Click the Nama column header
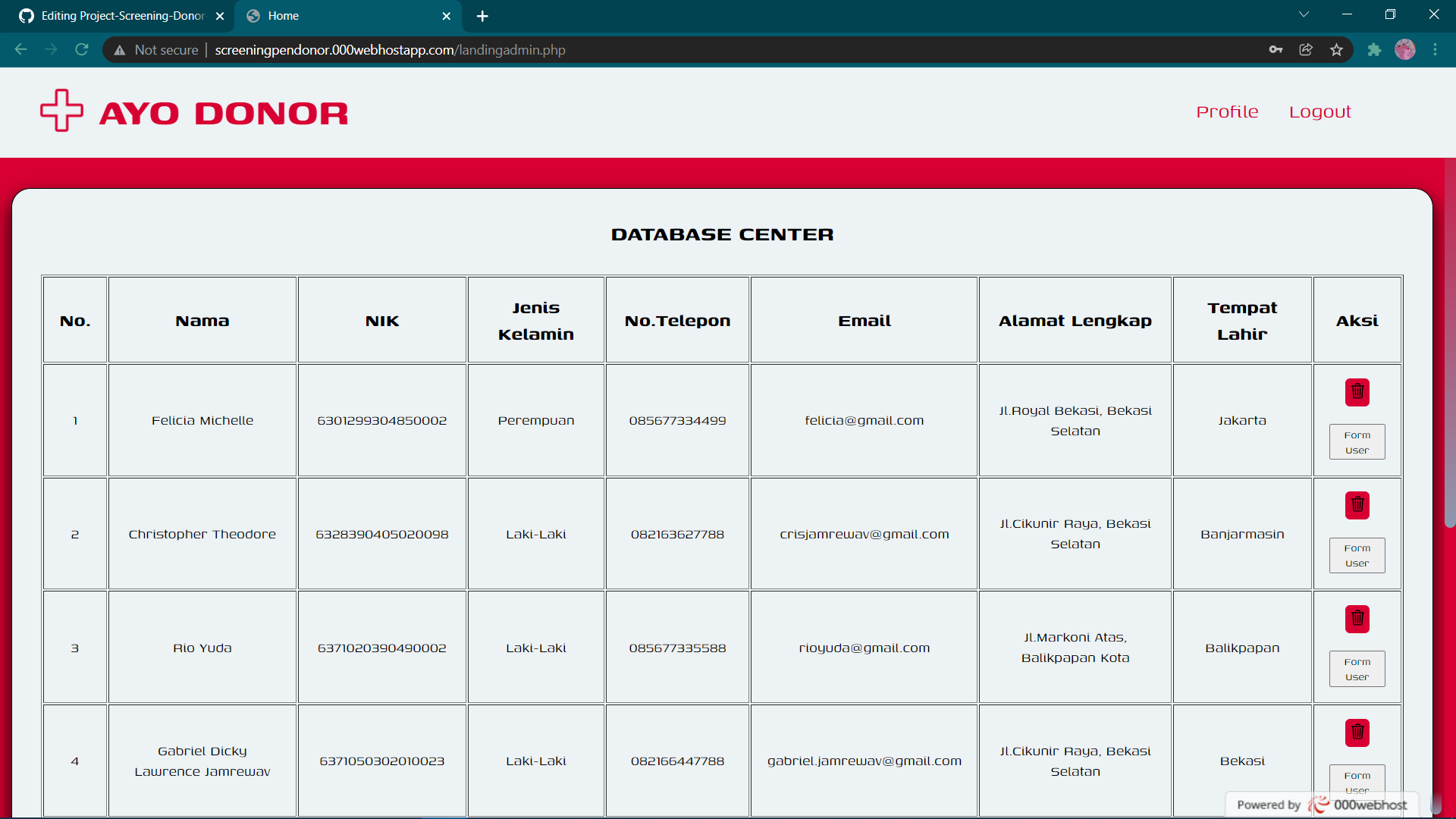This screenshot has width=1456, height=819. (x=202, y=320)
